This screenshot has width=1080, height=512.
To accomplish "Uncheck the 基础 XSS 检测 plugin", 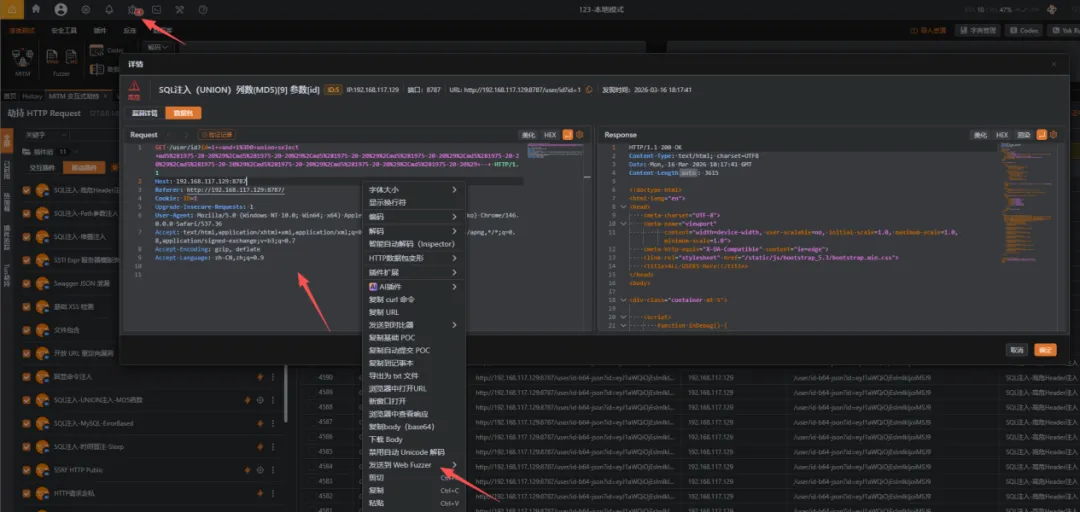I will click(26, 307).
